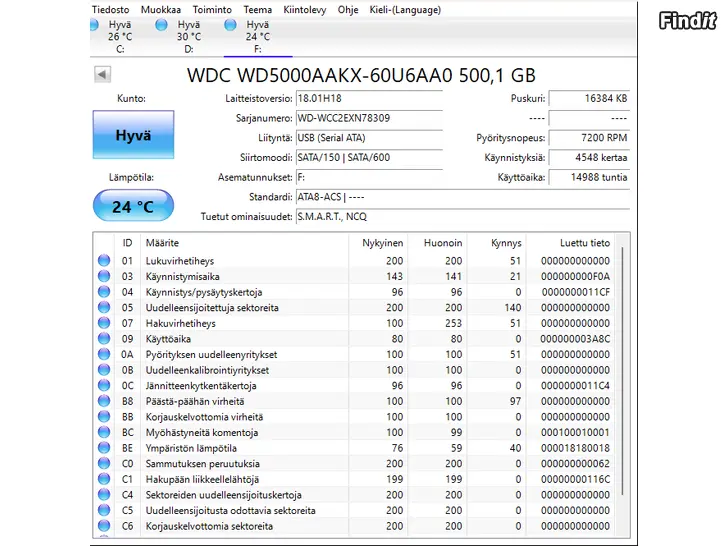
Task: Click the 24 °C temperature button
Action: pos(133,207)
